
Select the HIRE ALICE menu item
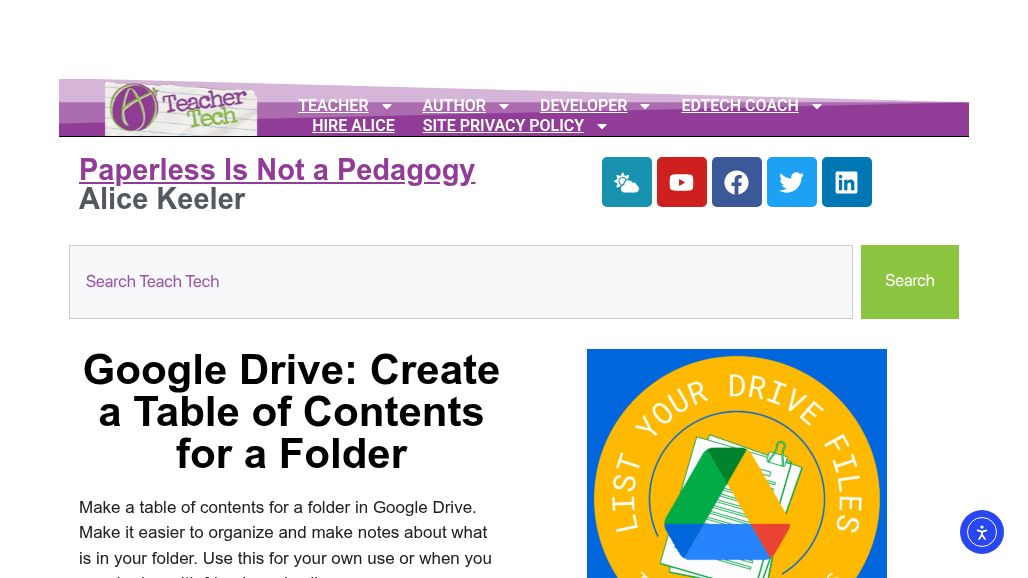(x=353, y=125)
